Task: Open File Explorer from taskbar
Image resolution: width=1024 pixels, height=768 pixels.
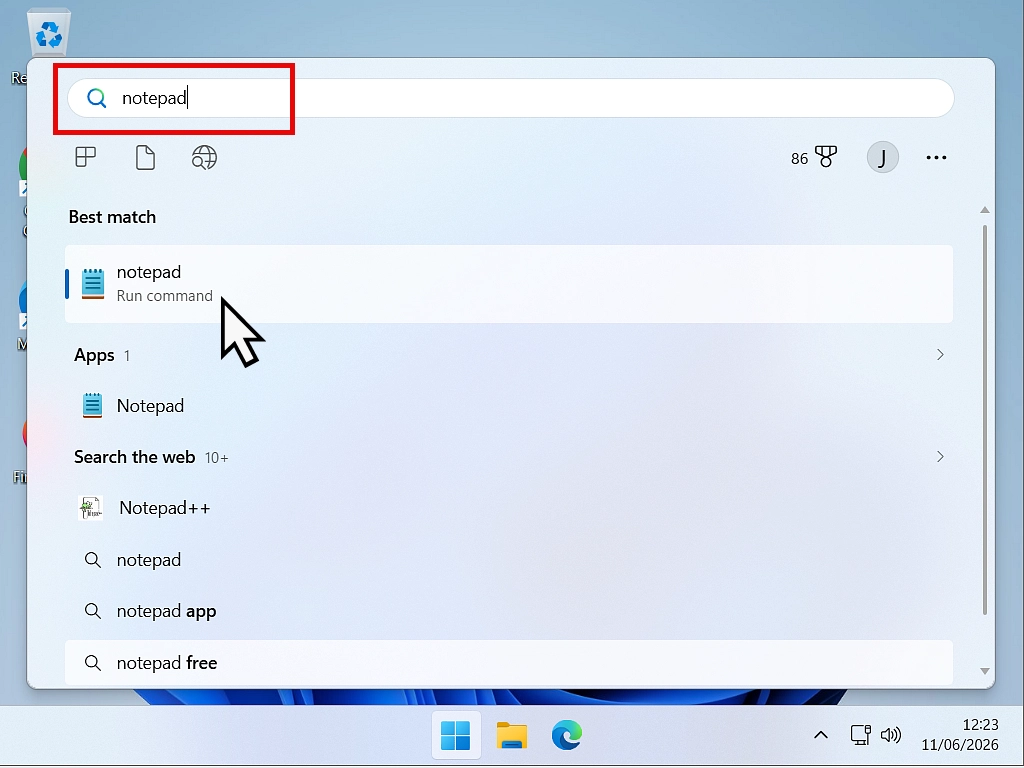Action: coord(511,735)
